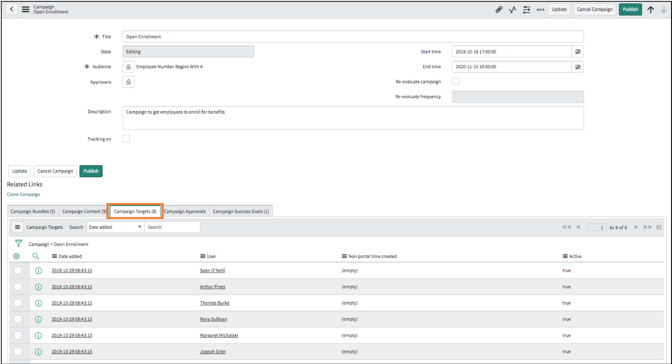Open more options ellipsis in header

pos(540,9)
